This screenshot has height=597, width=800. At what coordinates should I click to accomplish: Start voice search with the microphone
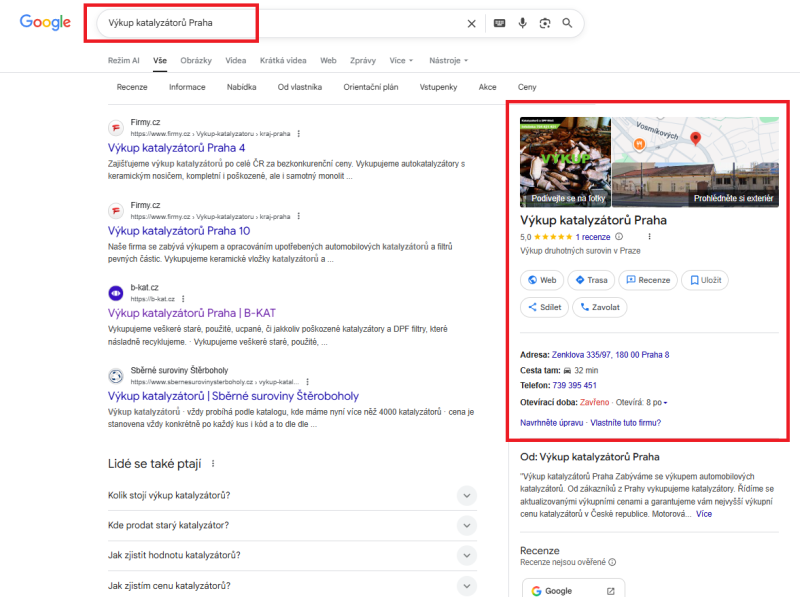[522, 23]
